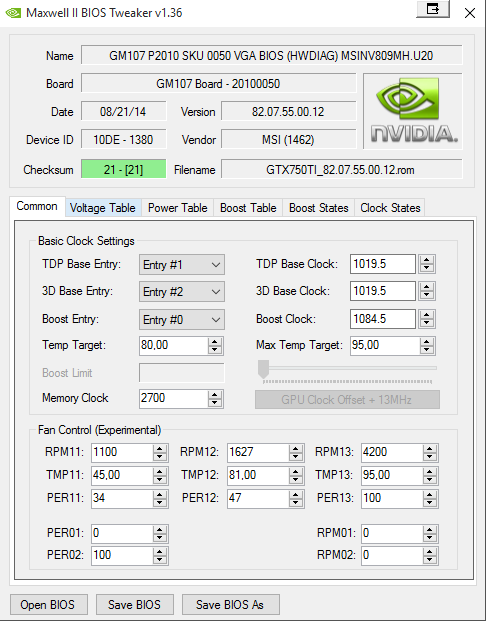Screen dimensions: 486x621
Task: Click Open BIOS button
Action: click(48, 605)
